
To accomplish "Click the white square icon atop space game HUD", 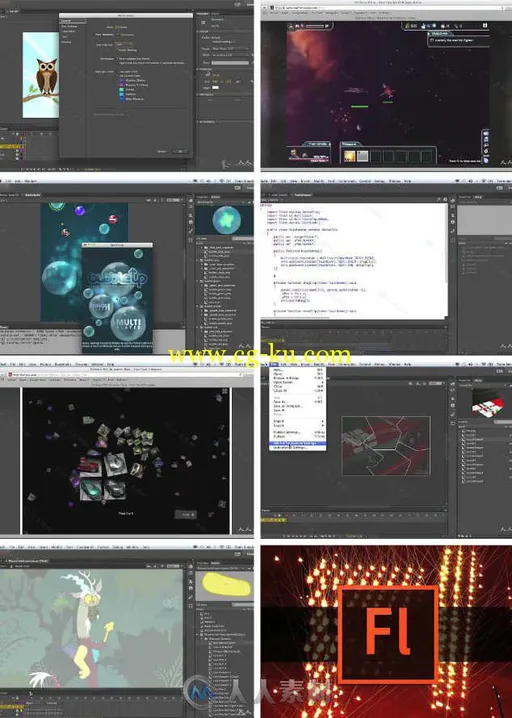I will point(485,26).
